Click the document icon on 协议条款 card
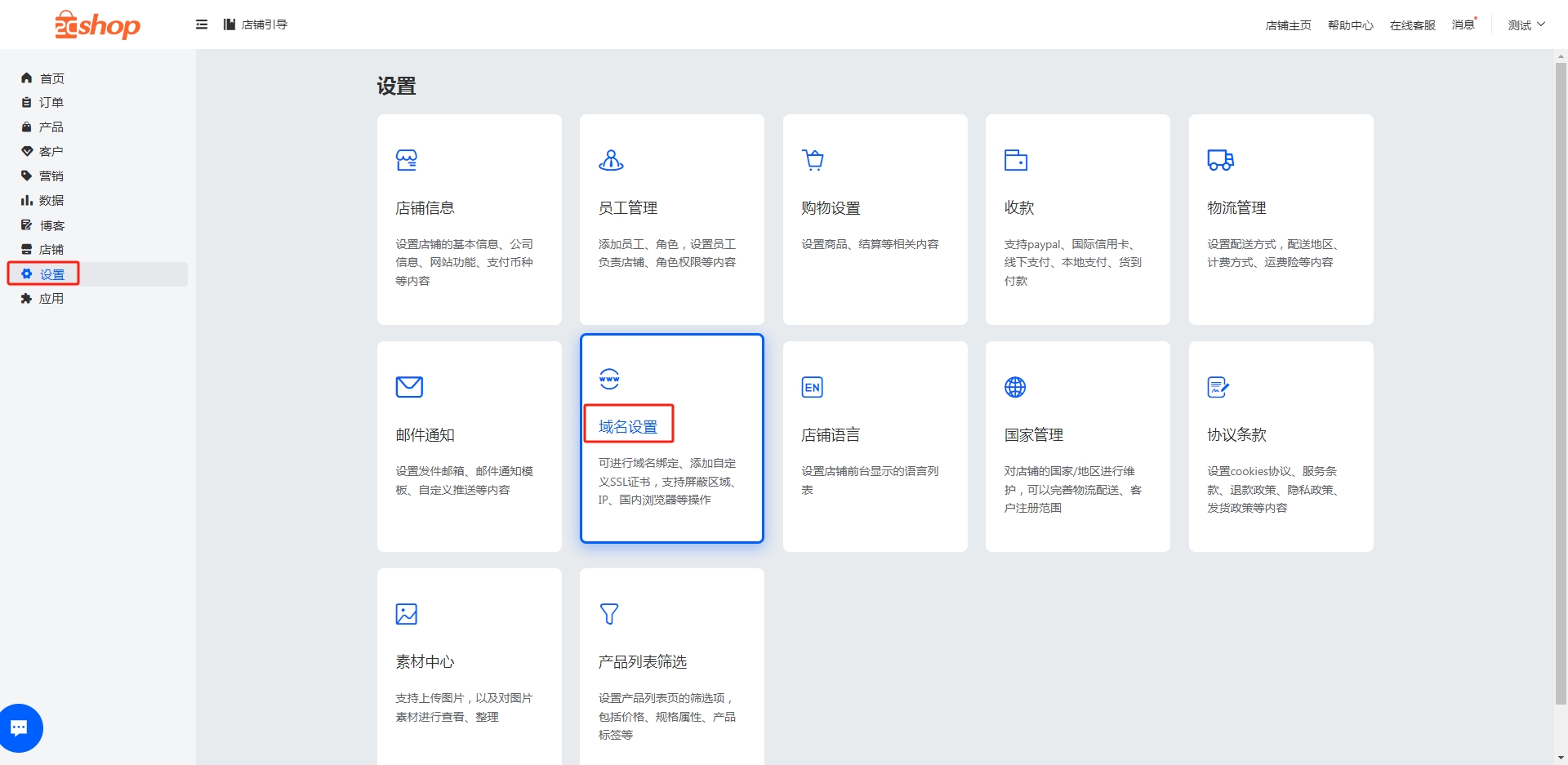Image resolution: width=1568 pixels, height=765 pixels. [x=1218, y=387]
